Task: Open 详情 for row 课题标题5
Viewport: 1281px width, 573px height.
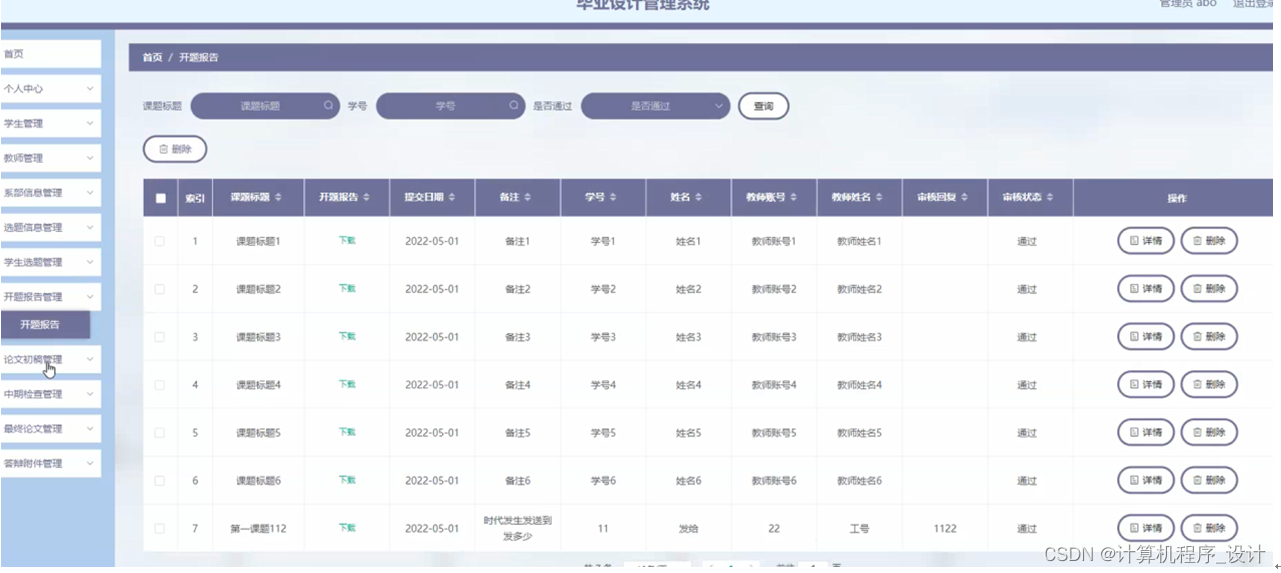Action: 1145,433
